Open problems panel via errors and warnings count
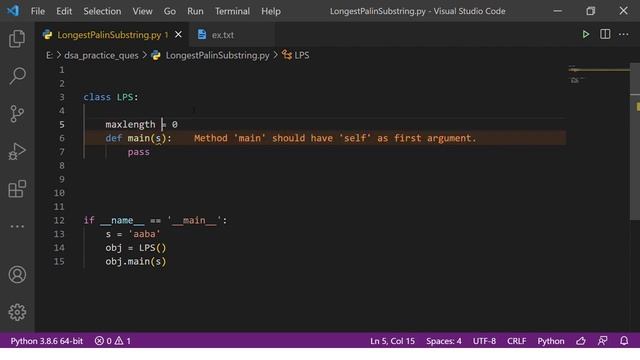640x360 pixels. (113, 340)
